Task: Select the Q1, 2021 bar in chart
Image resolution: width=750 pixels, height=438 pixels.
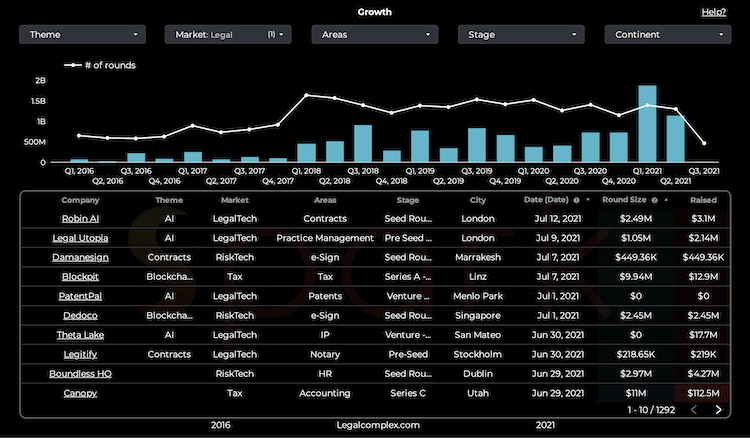Action: tap(647, 123)
